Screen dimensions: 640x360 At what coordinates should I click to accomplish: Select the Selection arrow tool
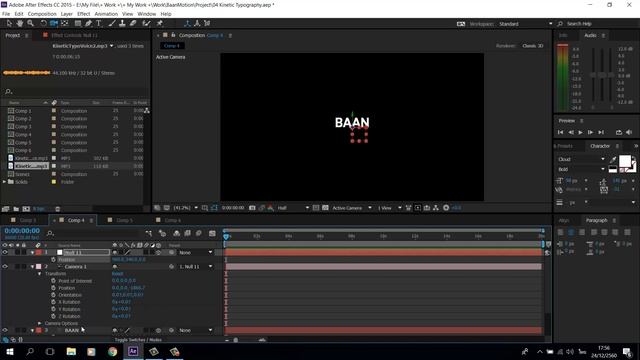click(9, 24)
